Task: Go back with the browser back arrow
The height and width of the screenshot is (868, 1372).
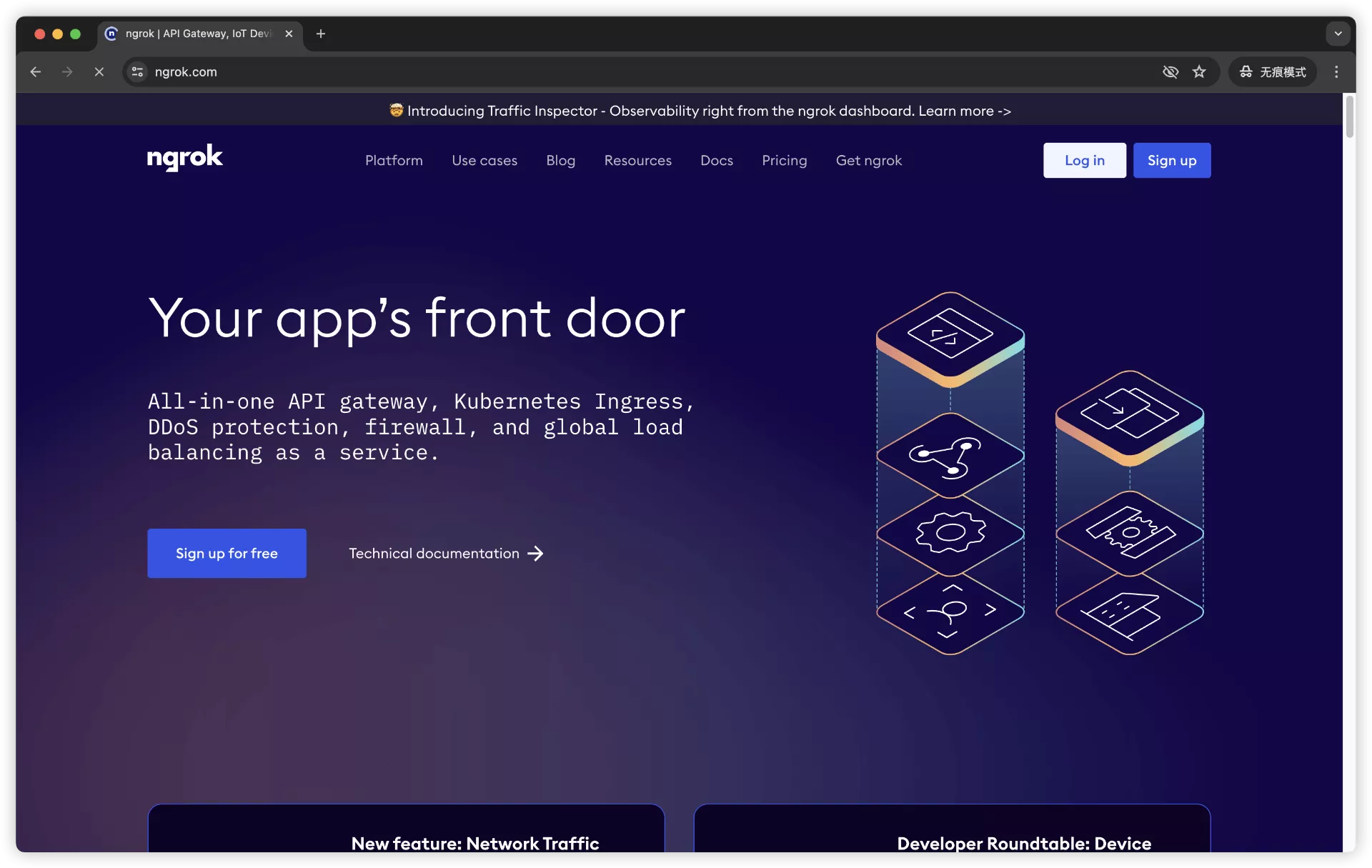Action: pyautogui.click(x=35, y=71)
